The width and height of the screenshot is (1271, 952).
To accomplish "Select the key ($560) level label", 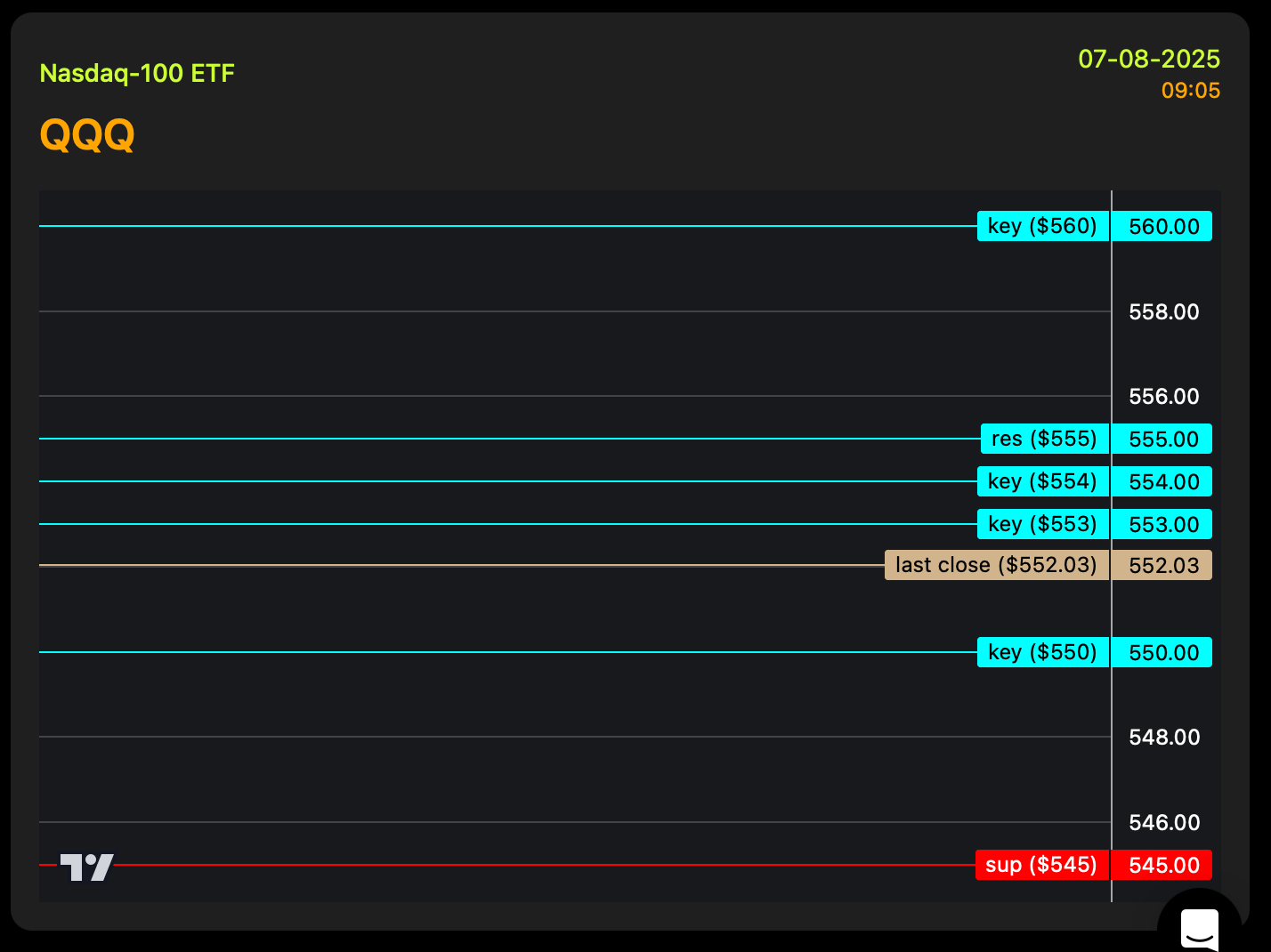I will click(x=1043, y=226).
